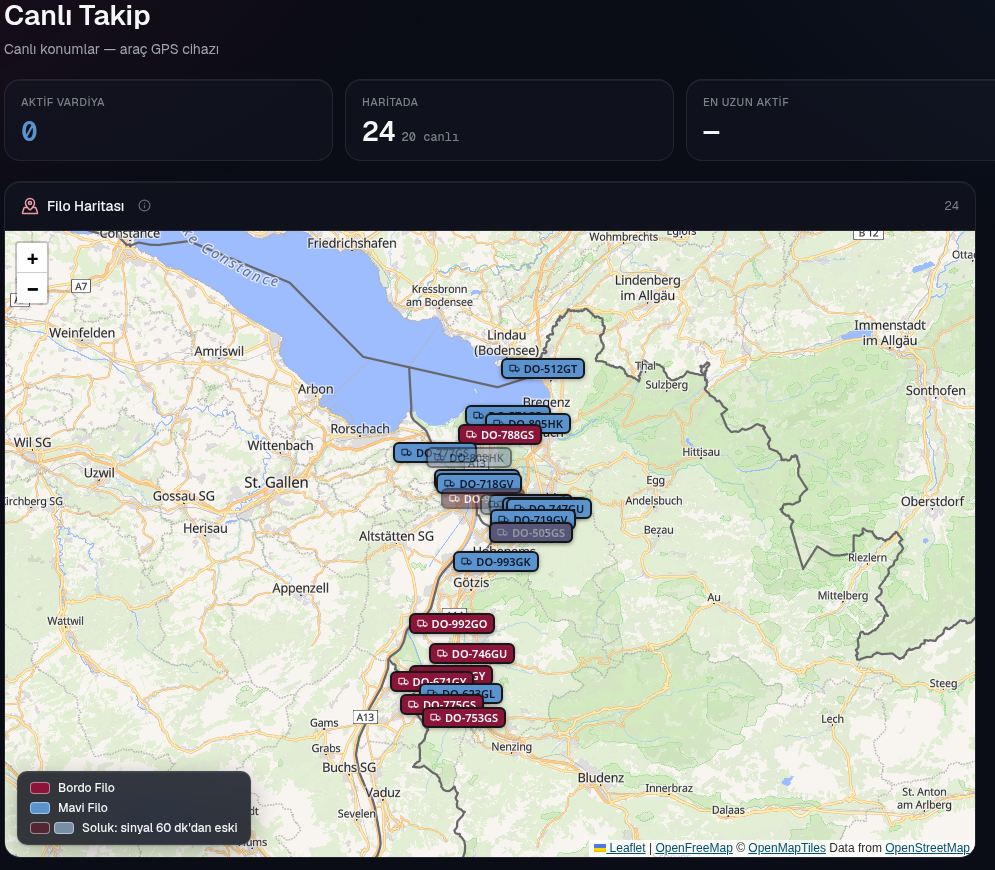Click the Mavi Filo legend label
The image size is (995, 870).
[x=82, y=808]
